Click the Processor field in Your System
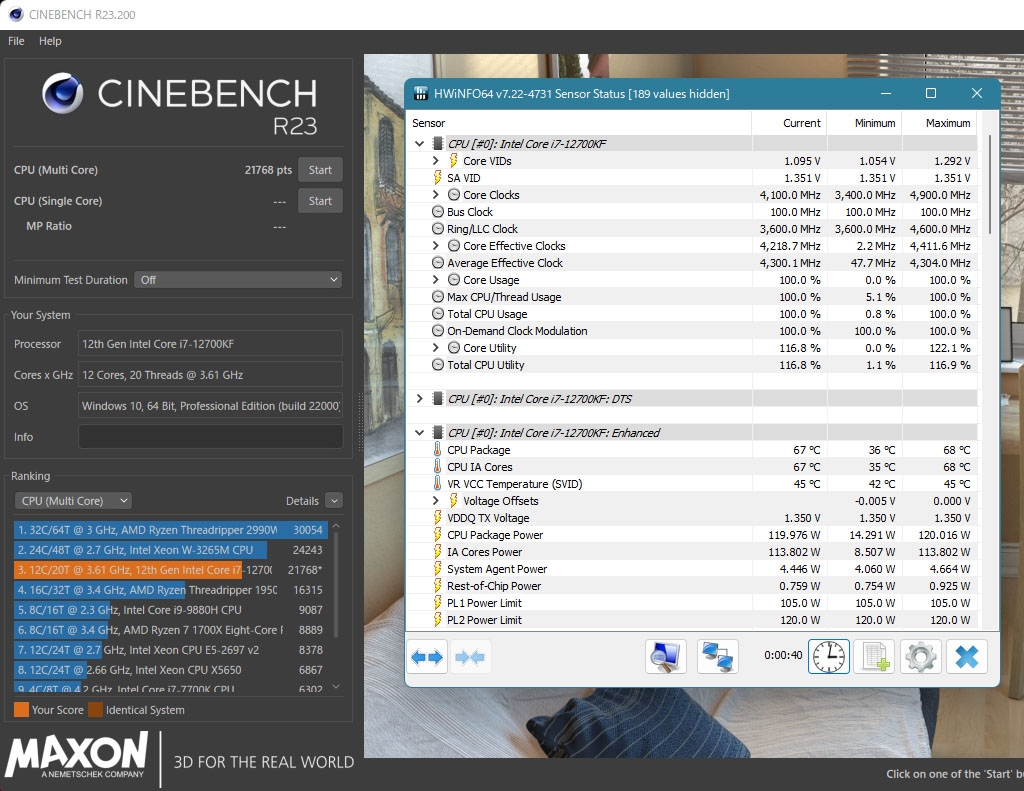1024x791 pixels. coord(210,344)
